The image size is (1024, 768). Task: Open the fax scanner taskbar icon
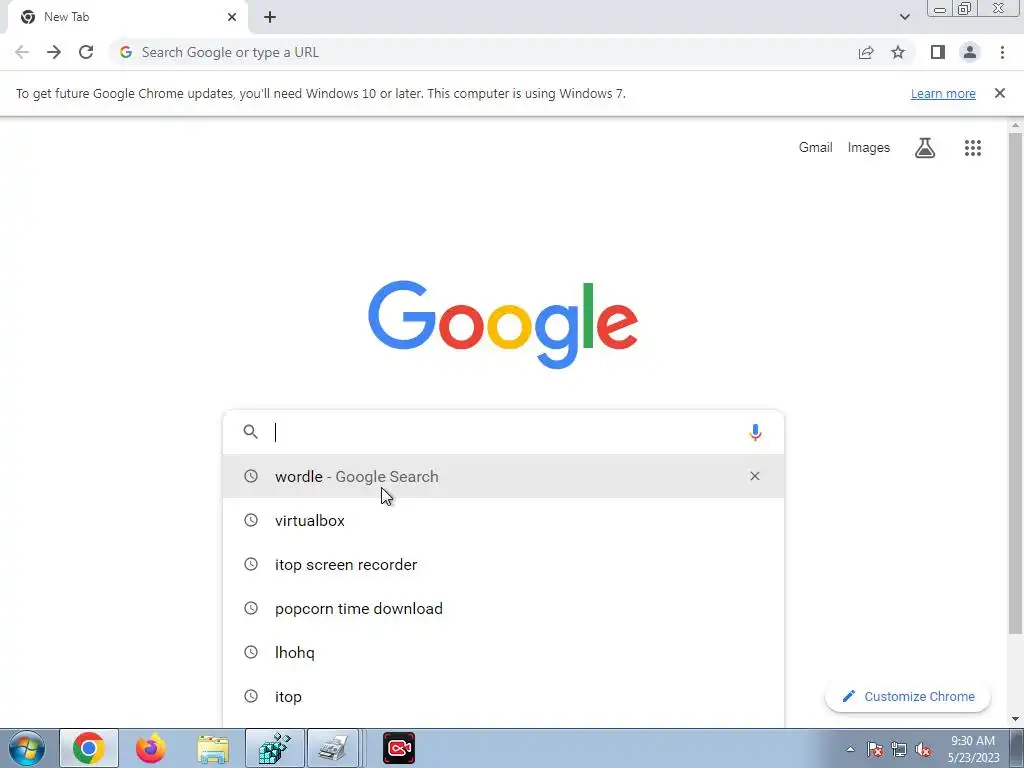[x=334, y=748]
